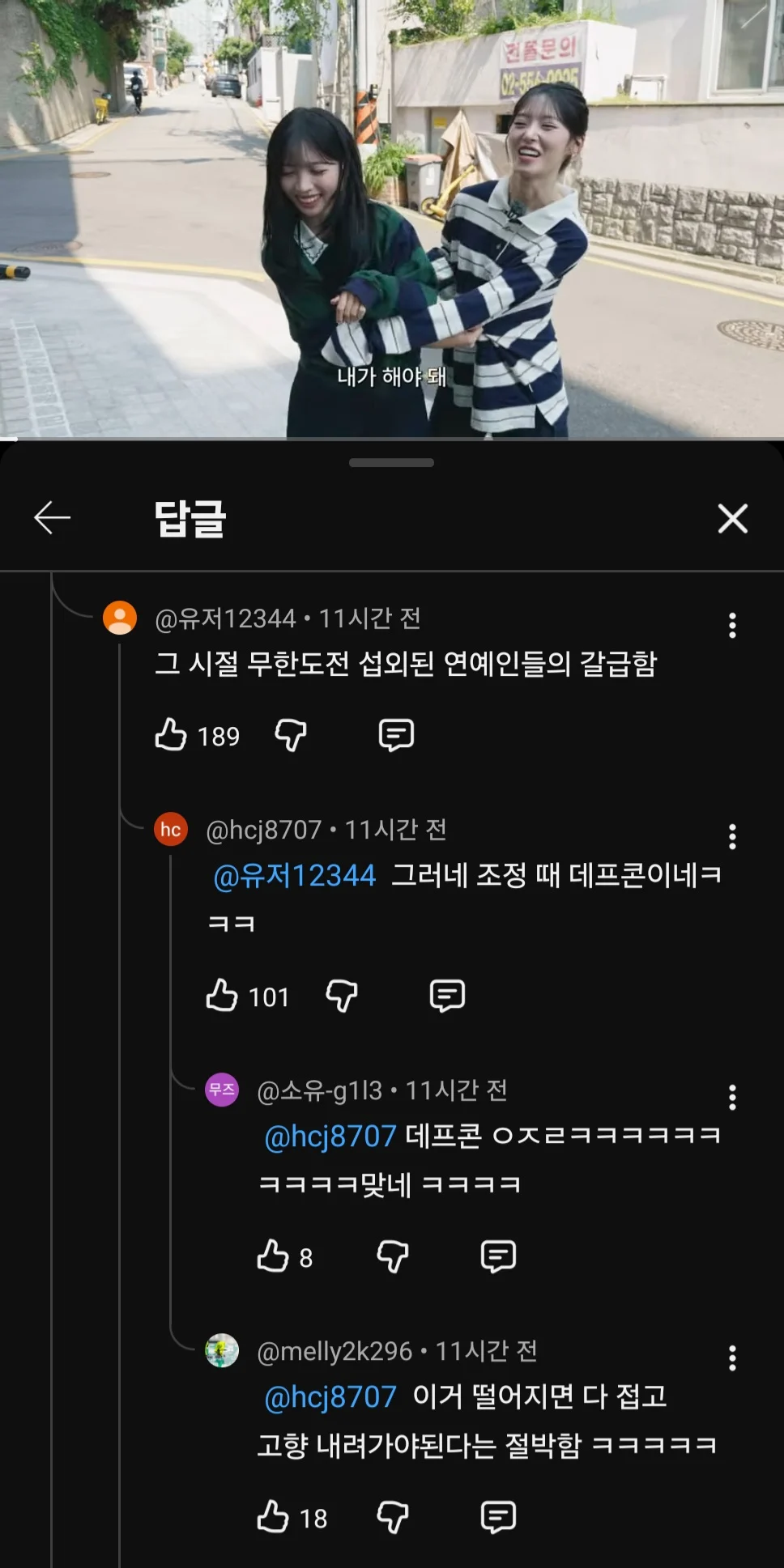Like the comment by @유저12344
The width and height of the screenshot is (784, 1568).
[x=171, y=735]
